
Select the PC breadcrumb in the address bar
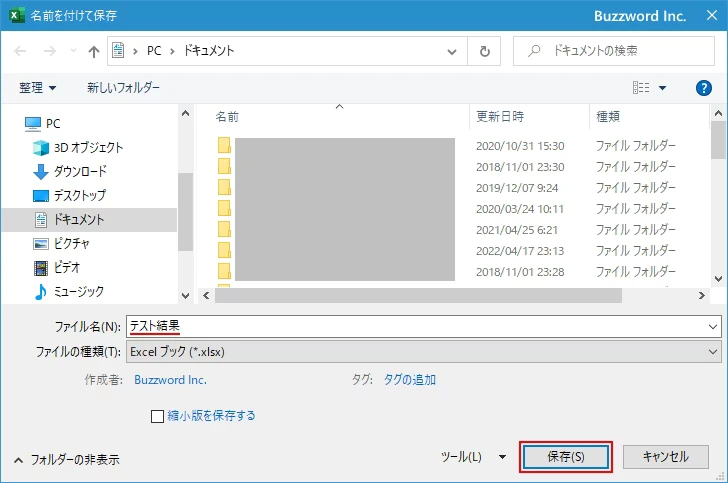[x=154, y=51]
